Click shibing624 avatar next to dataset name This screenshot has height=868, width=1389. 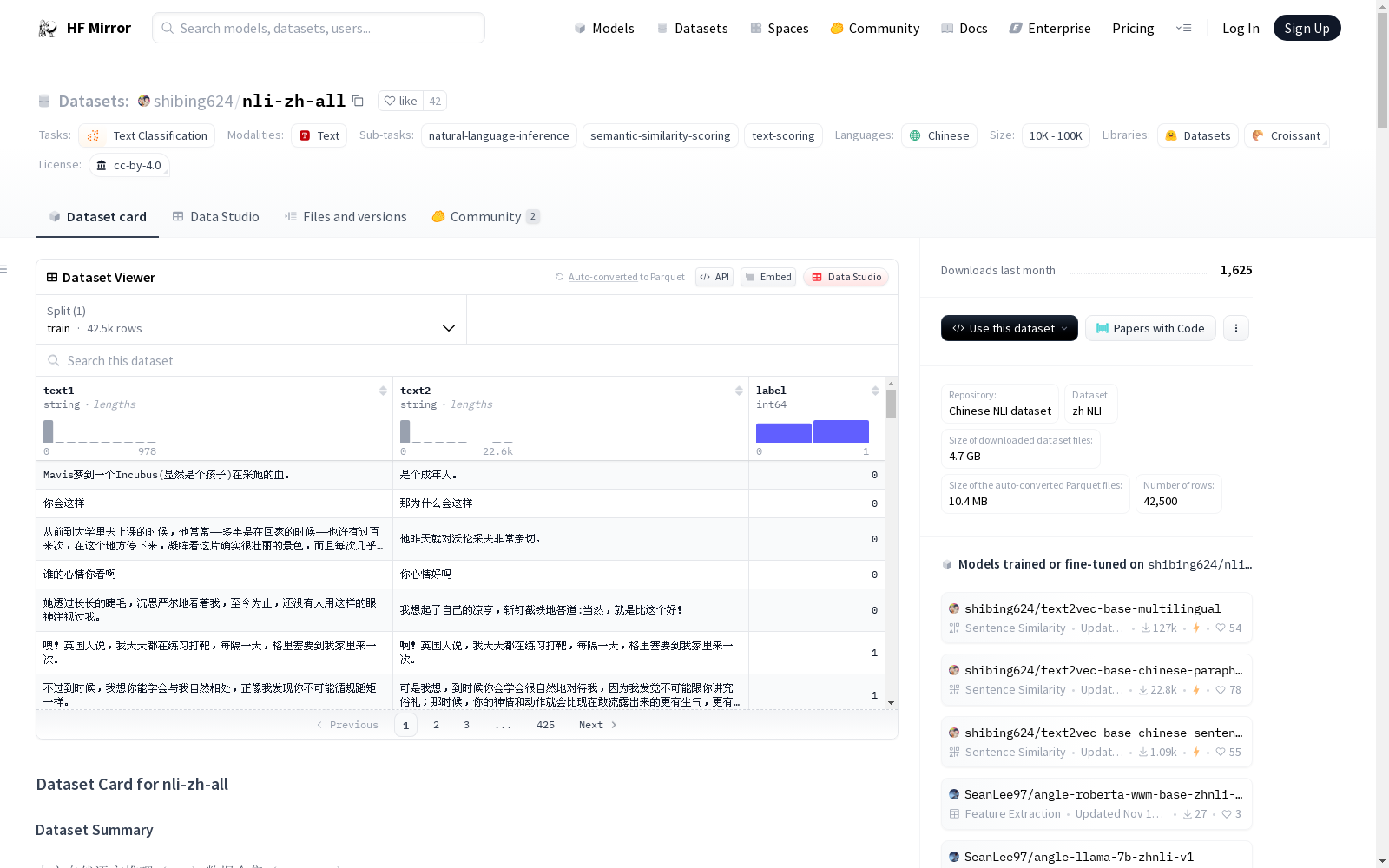point(144,101)
